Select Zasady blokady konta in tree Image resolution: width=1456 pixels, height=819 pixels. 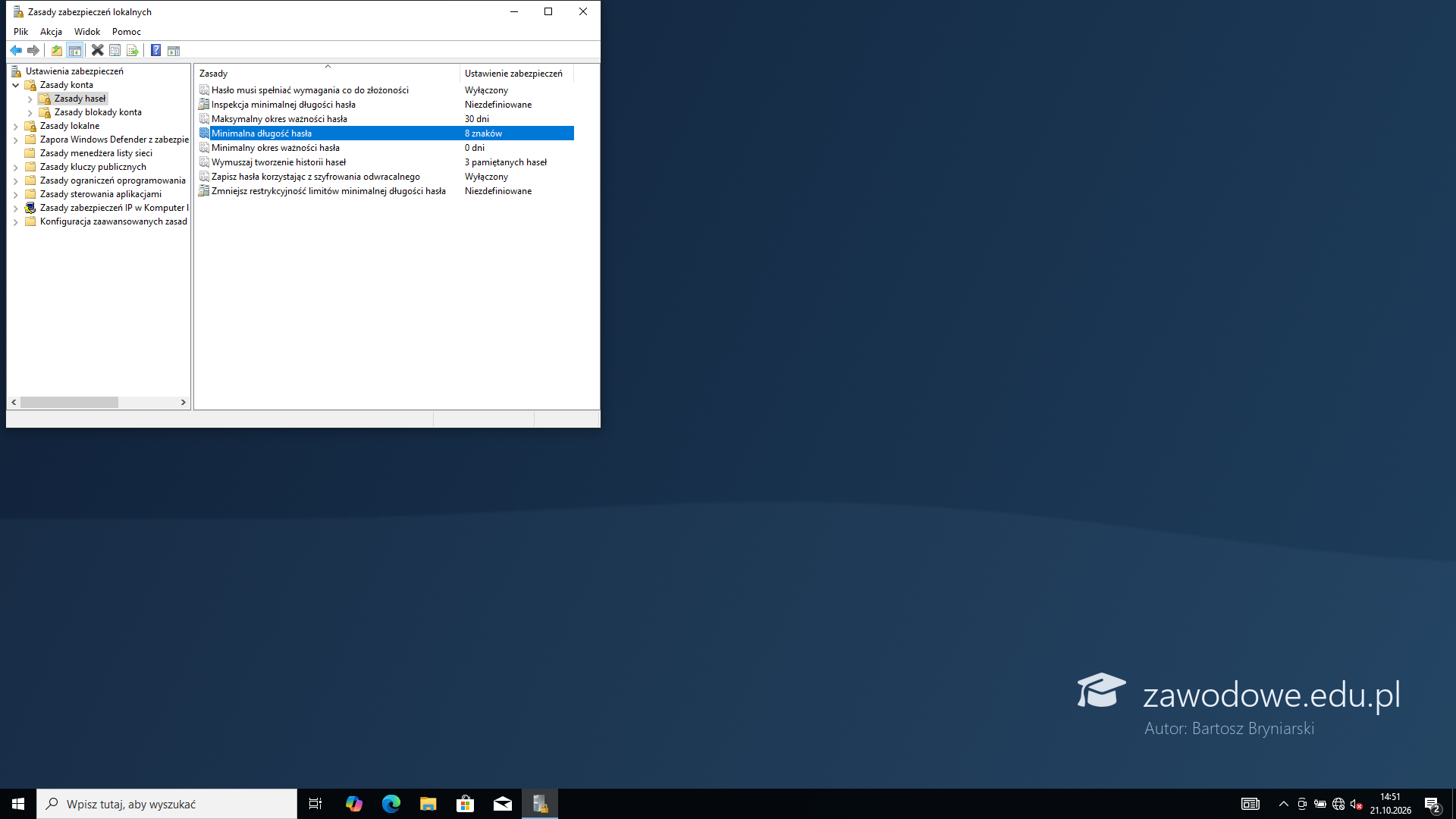pyautogui.click(x=98, y=112)
